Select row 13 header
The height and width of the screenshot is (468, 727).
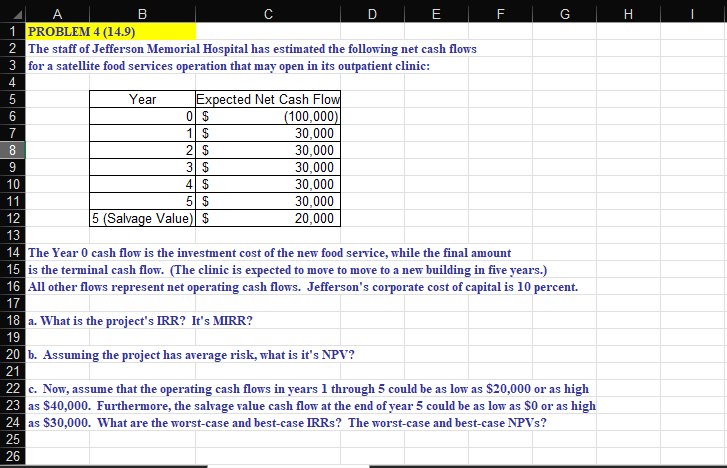13,235
